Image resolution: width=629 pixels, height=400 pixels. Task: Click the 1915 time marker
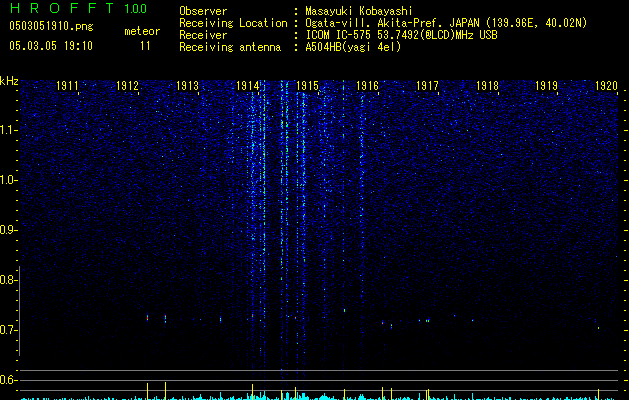(x=307, y=86)
